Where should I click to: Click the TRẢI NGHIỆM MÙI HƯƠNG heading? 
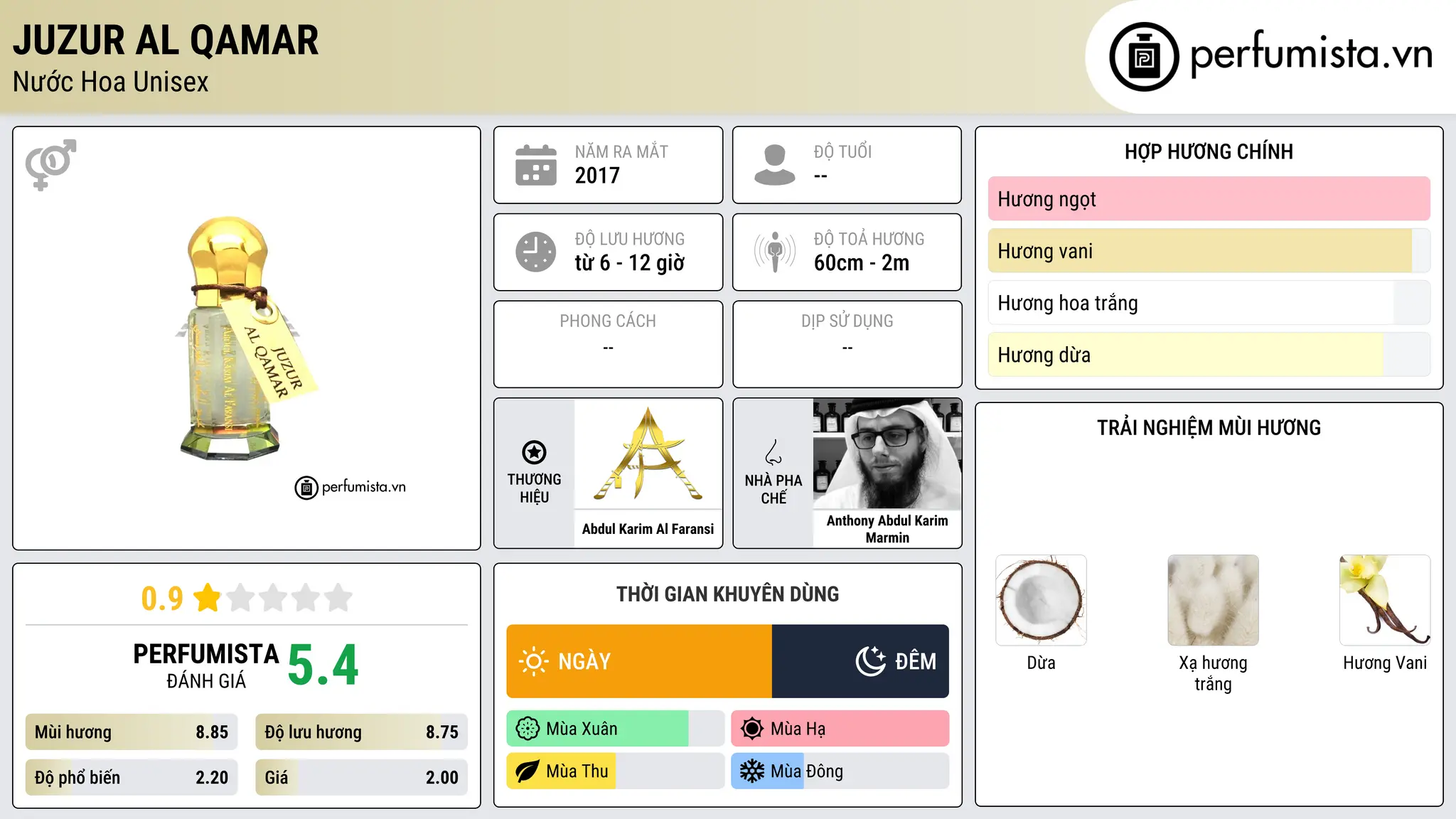pos(1209,428)
